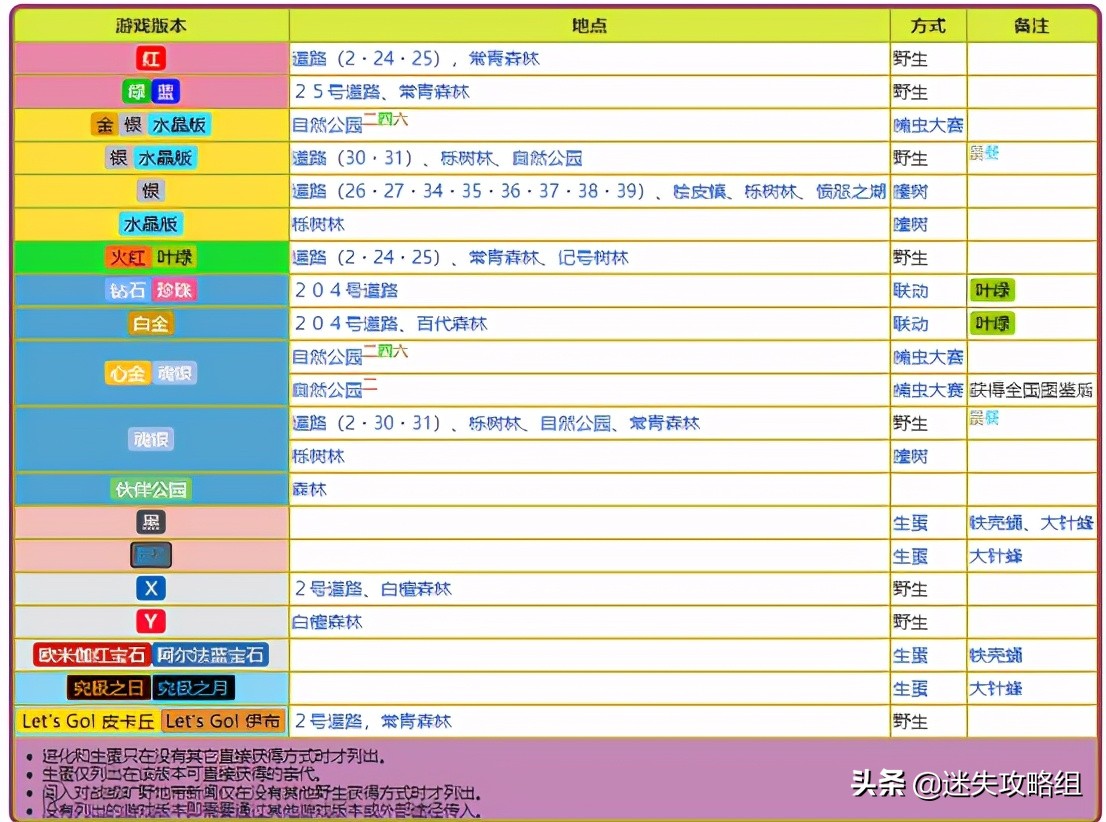Viewport: 1106px width, 822px height.
Task: Open 撞树 link in the lone 水晶版 row
Action: point(910,224)
